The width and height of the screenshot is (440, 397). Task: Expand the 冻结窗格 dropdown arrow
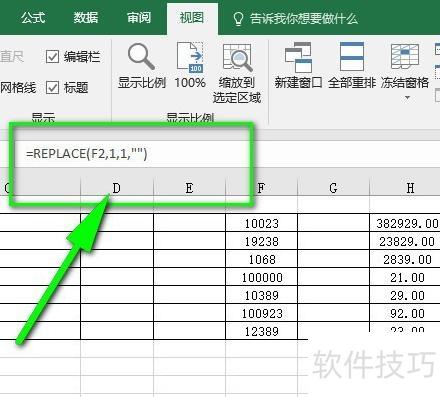(407, 98)
